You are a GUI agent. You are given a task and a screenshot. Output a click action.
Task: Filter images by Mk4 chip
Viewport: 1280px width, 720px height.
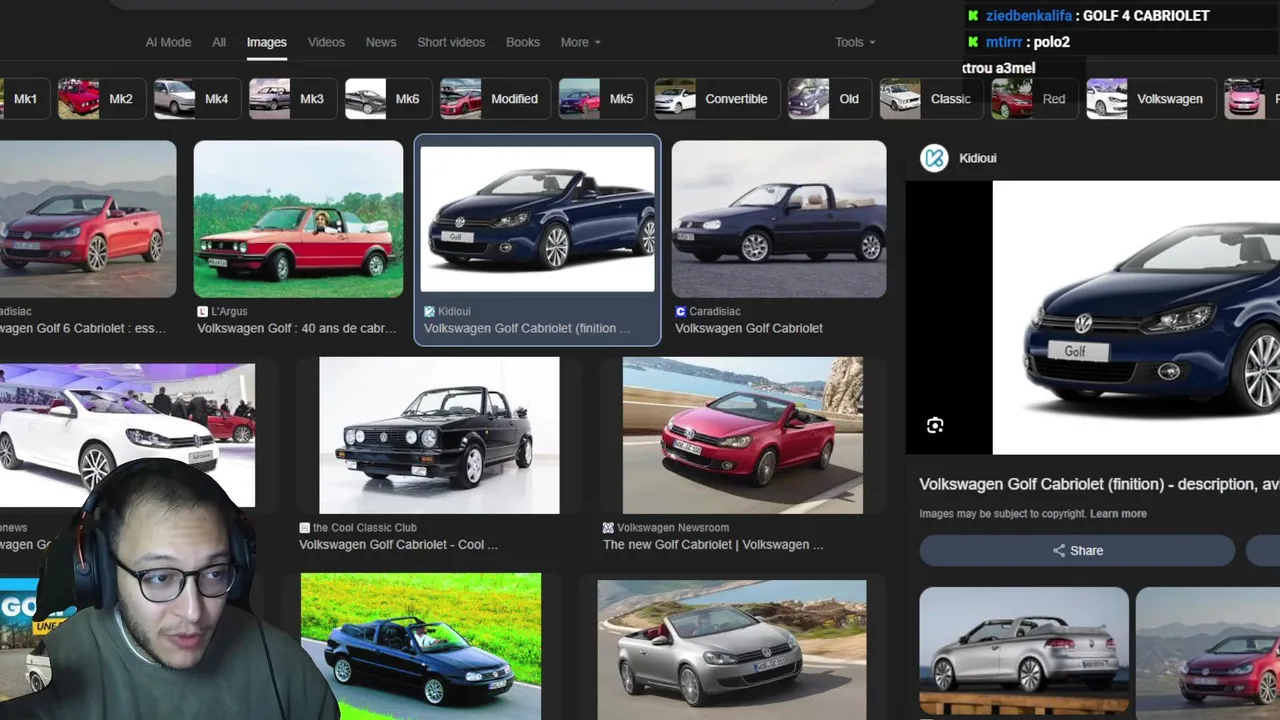coord(197,99)
